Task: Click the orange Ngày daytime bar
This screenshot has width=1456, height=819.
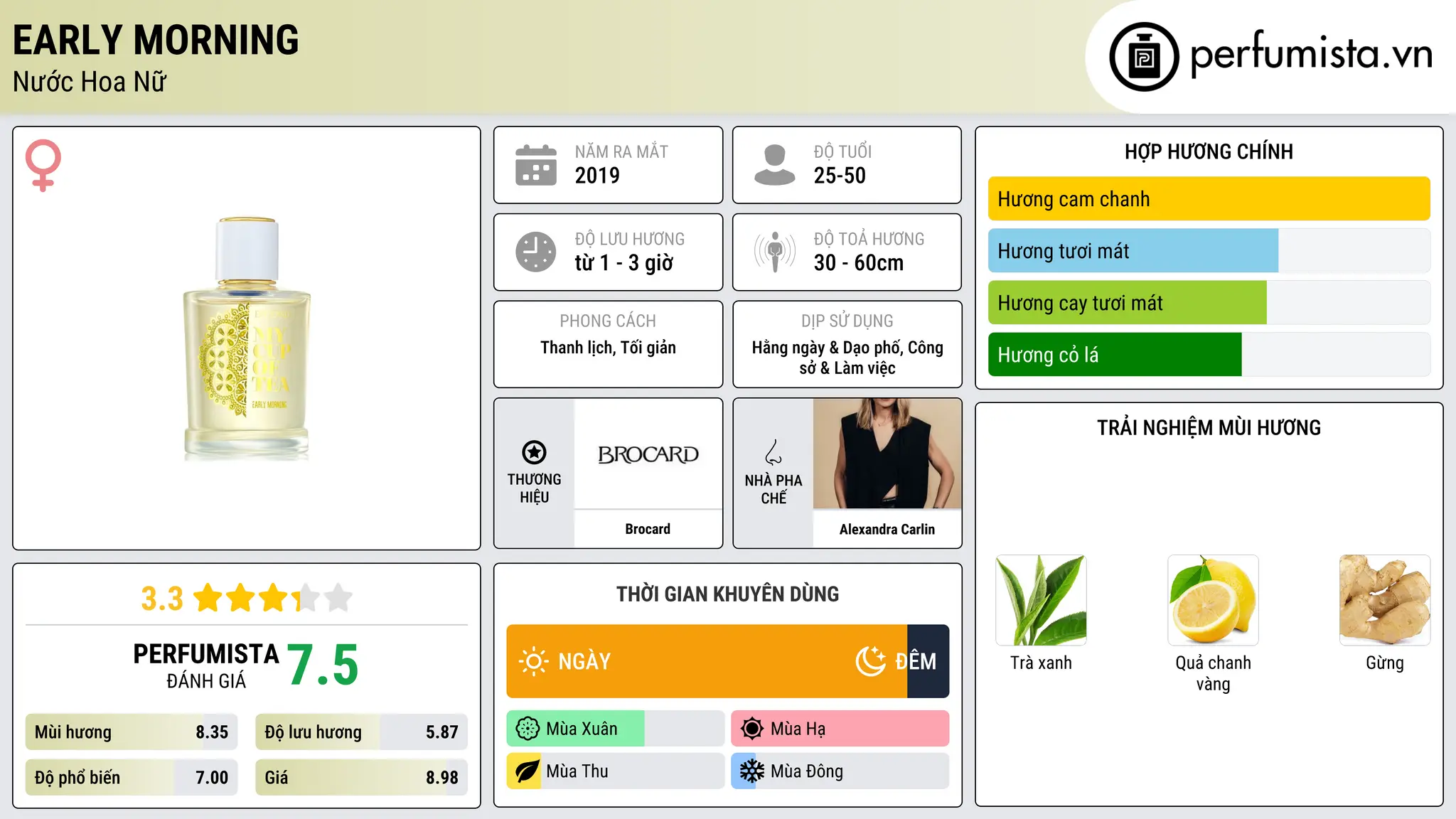Action: point(707,661)
